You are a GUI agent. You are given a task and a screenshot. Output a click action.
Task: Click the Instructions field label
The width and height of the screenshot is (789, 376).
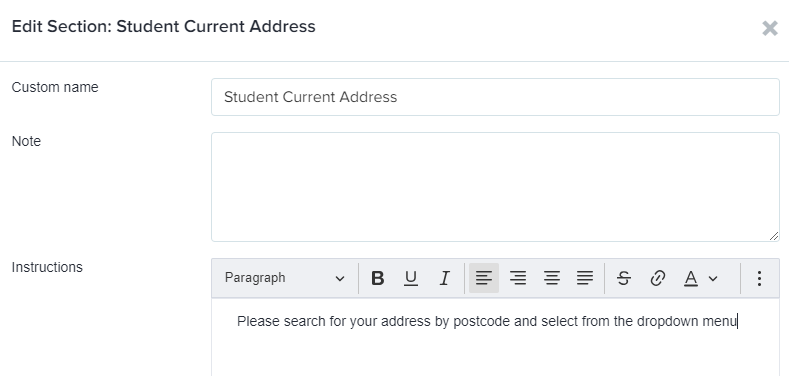(47, 267)
